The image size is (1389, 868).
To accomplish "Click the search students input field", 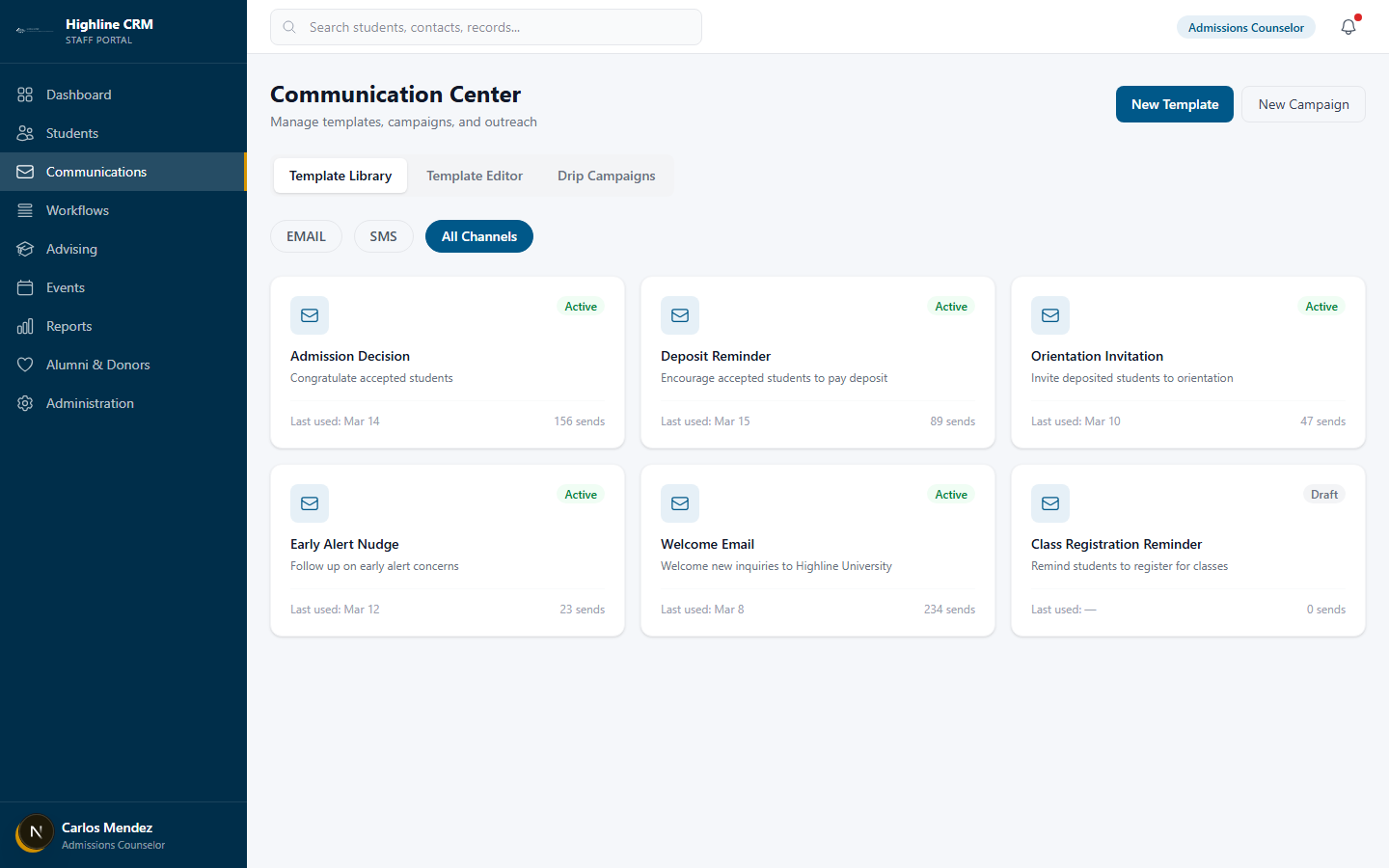I will (485, 27).
